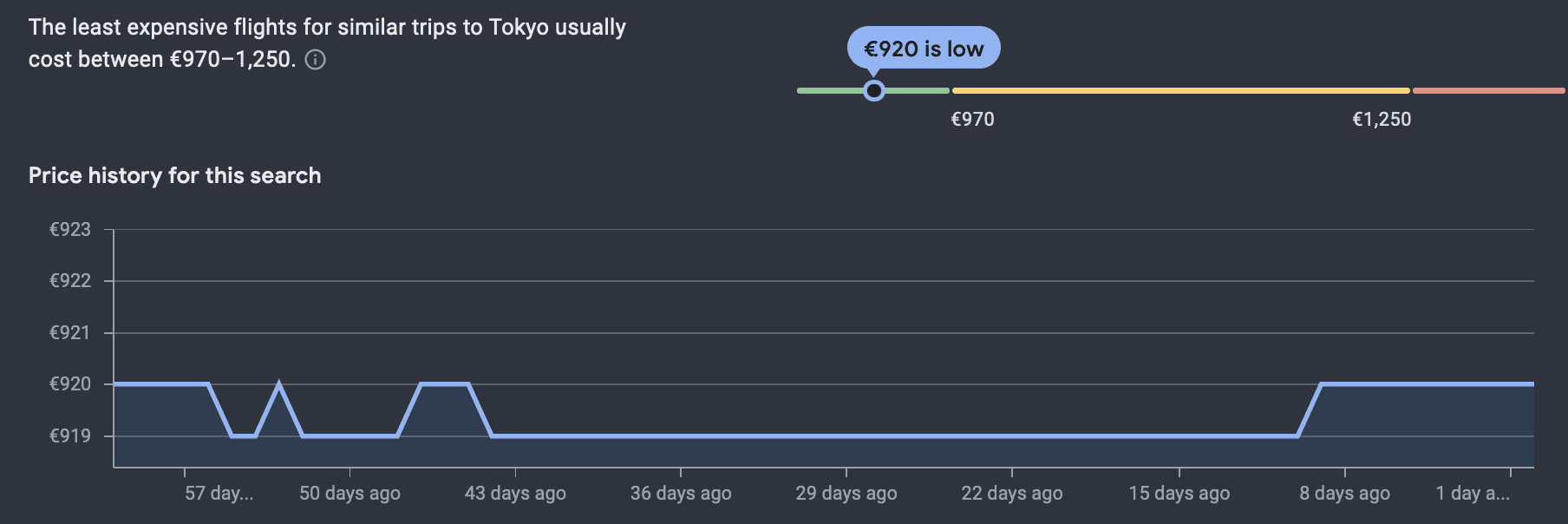This screenshot has height=524, width=1568.
Task: Click the circular price marker on the range bar
Action: pyautogui.click(x=874, y=90)
